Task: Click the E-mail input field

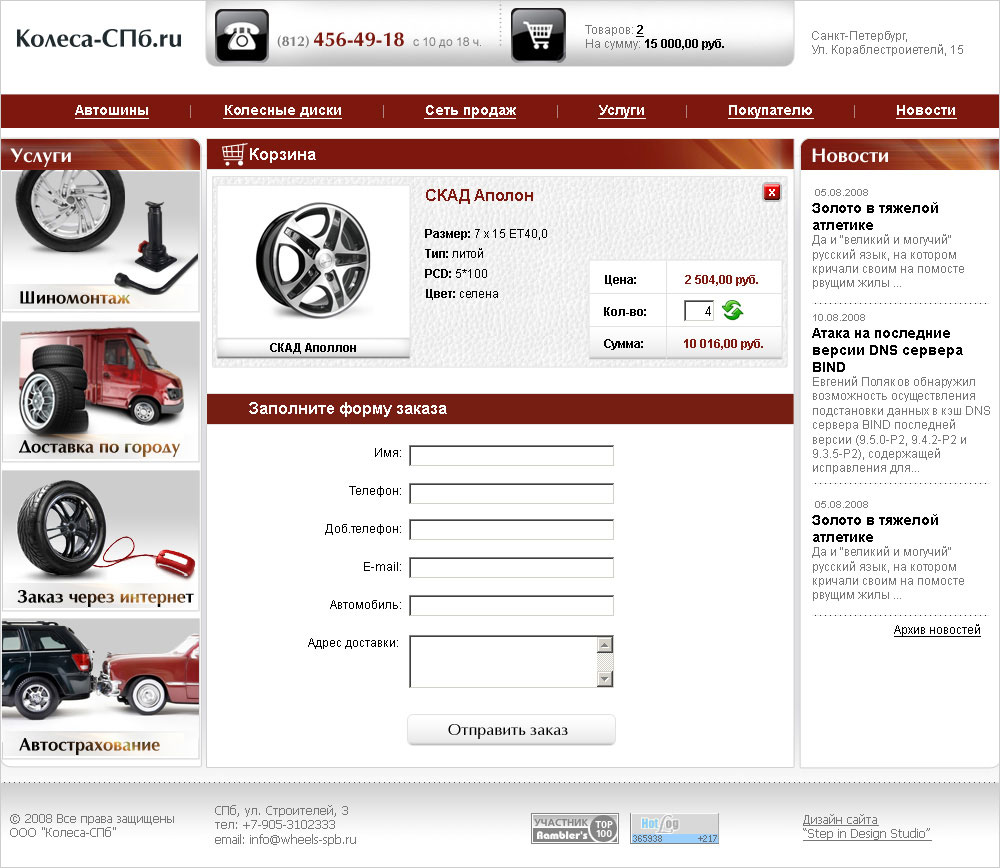Action: click(511, 568)
